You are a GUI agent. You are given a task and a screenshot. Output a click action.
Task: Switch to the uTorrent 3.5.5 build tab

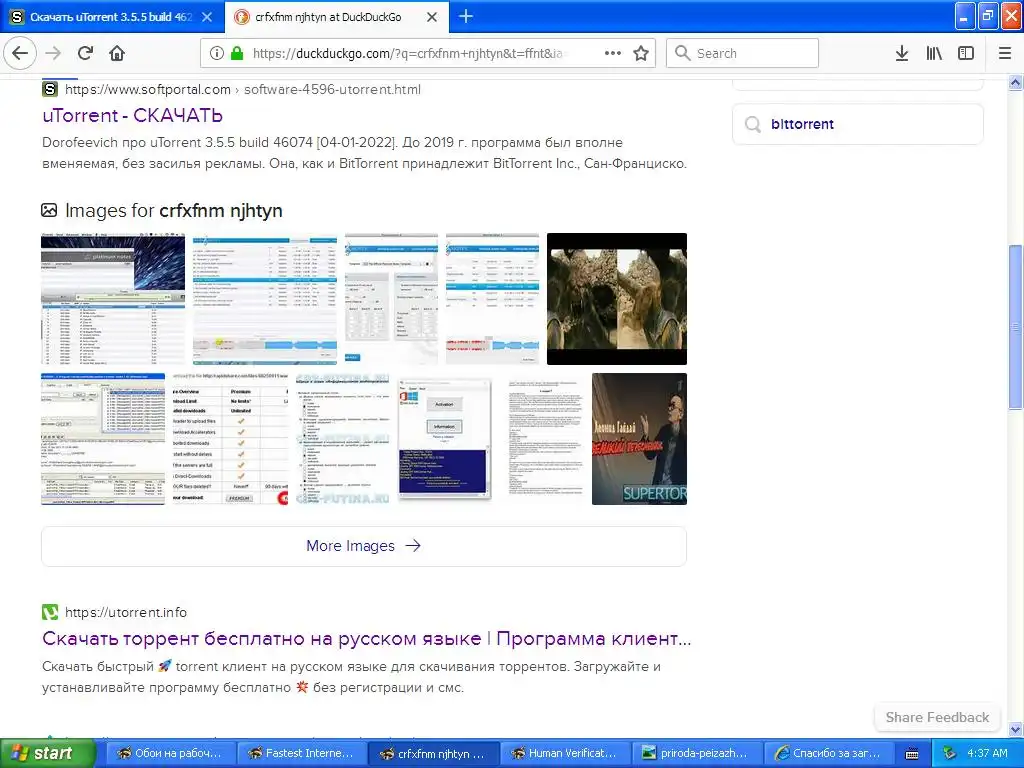click(112, 17)
